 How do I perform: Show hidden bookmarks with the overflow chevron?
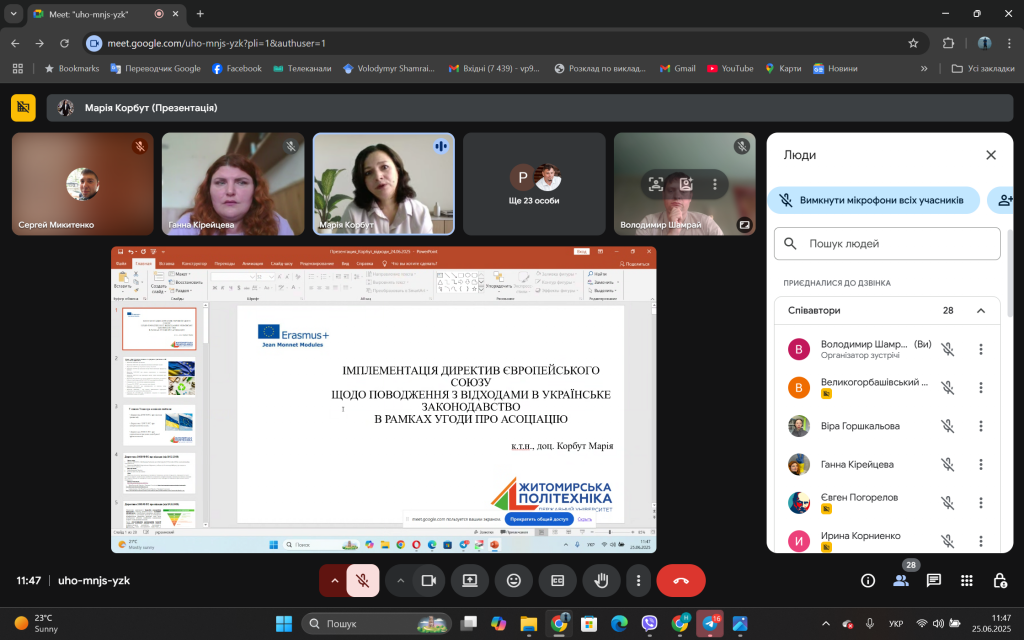[x=923, y=69]
